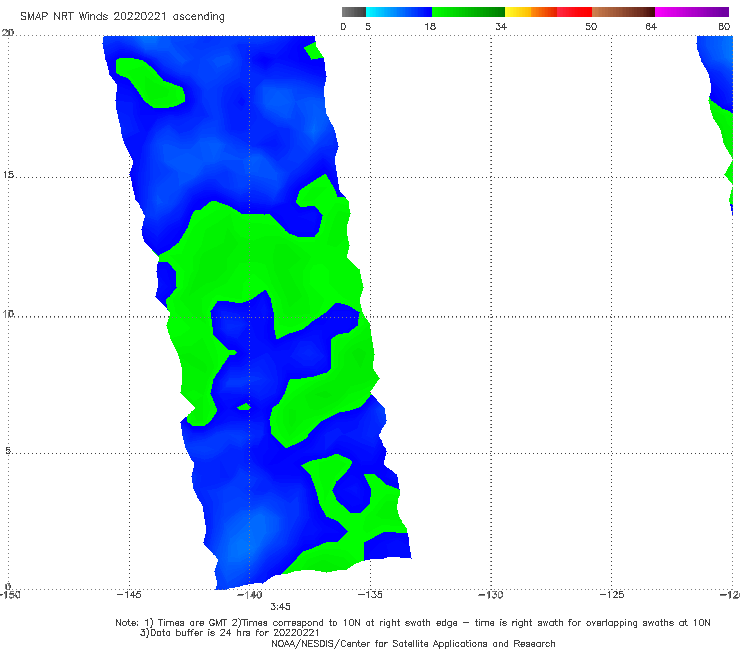Viewport: 740px width, 650px height.
Task: Click the note line starting 'Note: 1) Times are GMT'
Action: tap(413, 623)
